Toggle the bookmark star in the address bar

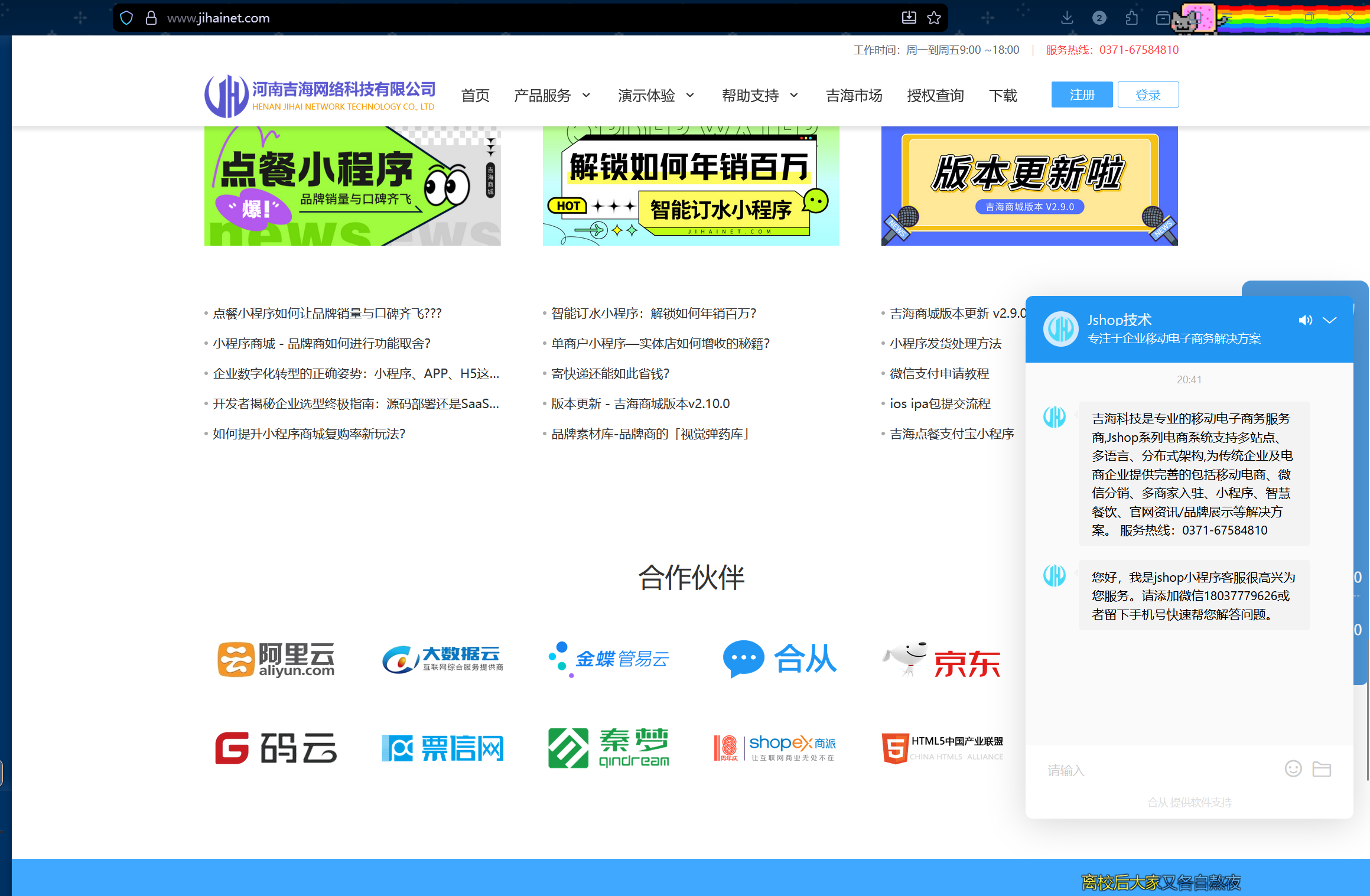pos(933,18)
